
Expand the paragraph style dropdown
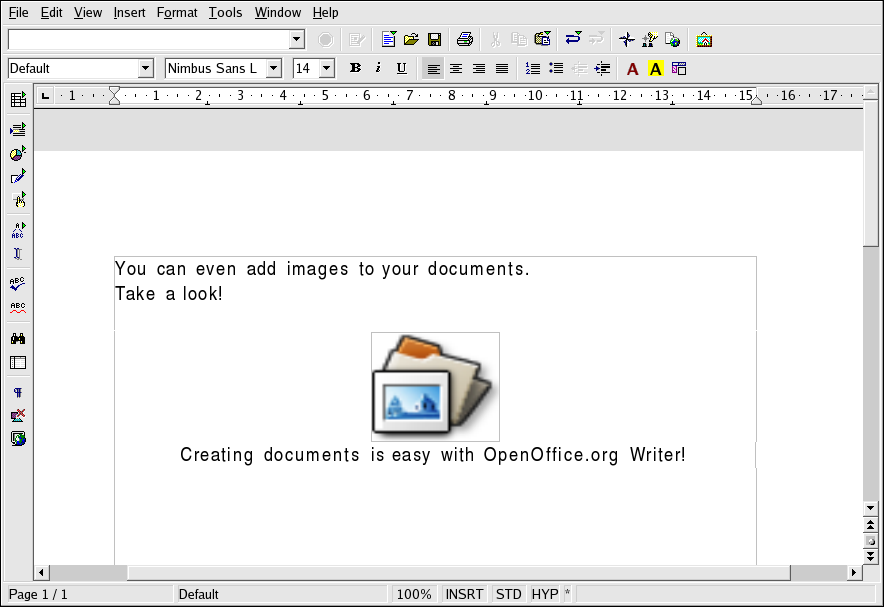(x=146, y=68)
